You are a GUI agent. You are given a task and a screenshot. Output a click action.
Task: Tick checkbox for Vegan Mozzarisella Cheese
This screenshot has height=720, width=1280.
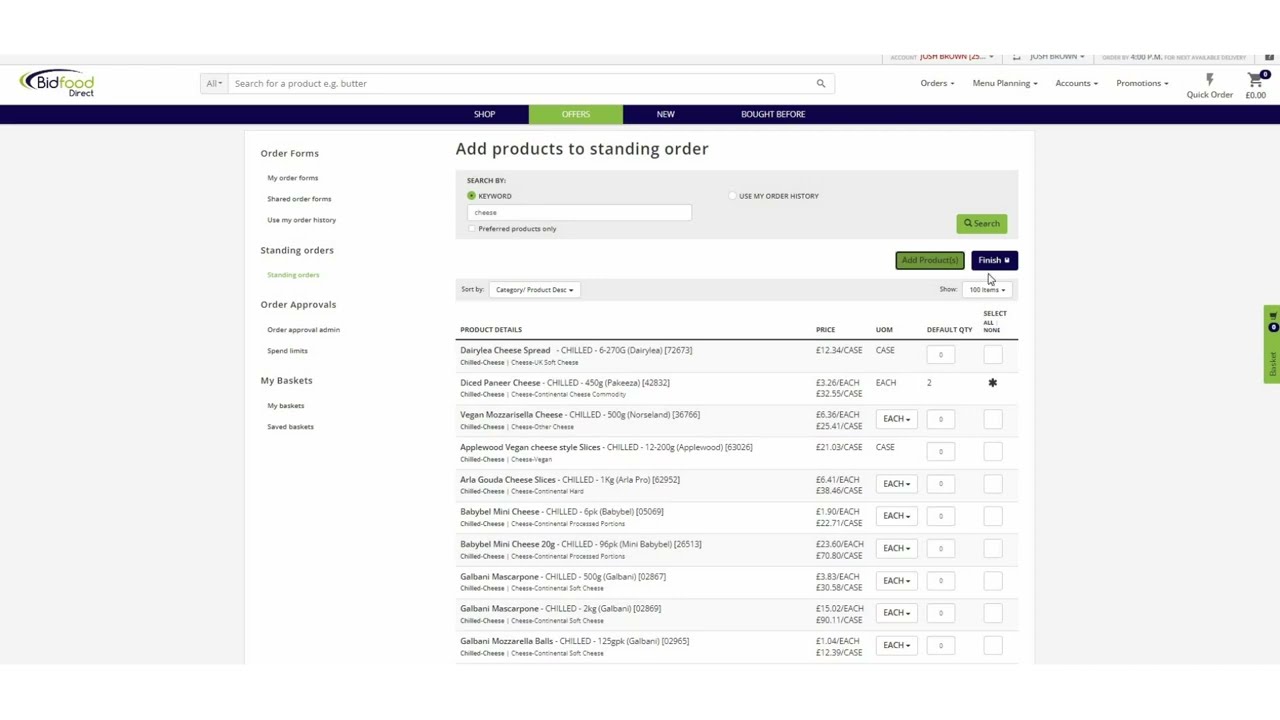(992, 419)
